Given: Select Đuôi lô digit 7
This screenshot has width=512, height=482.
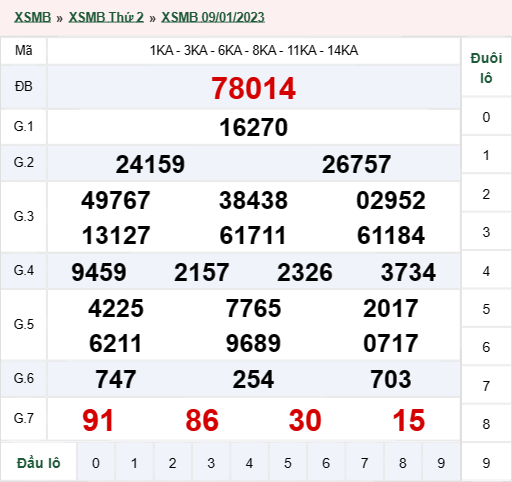Looking at the screenshot, I should point(486,386).
